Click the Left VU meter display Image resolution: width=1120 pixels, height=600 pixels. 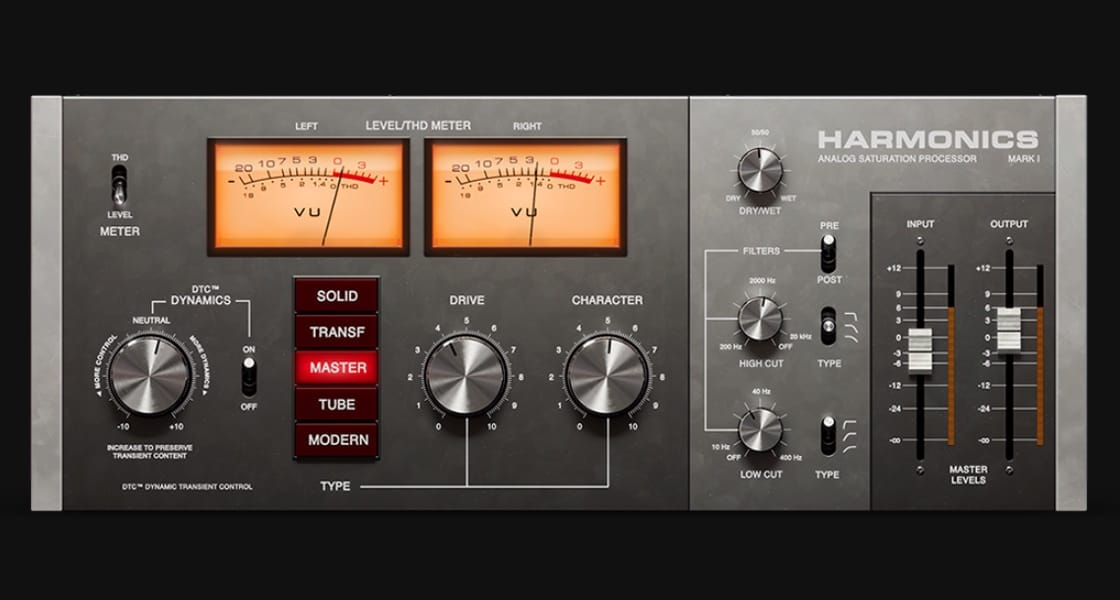pyautogui.click(x=309, y=197)
